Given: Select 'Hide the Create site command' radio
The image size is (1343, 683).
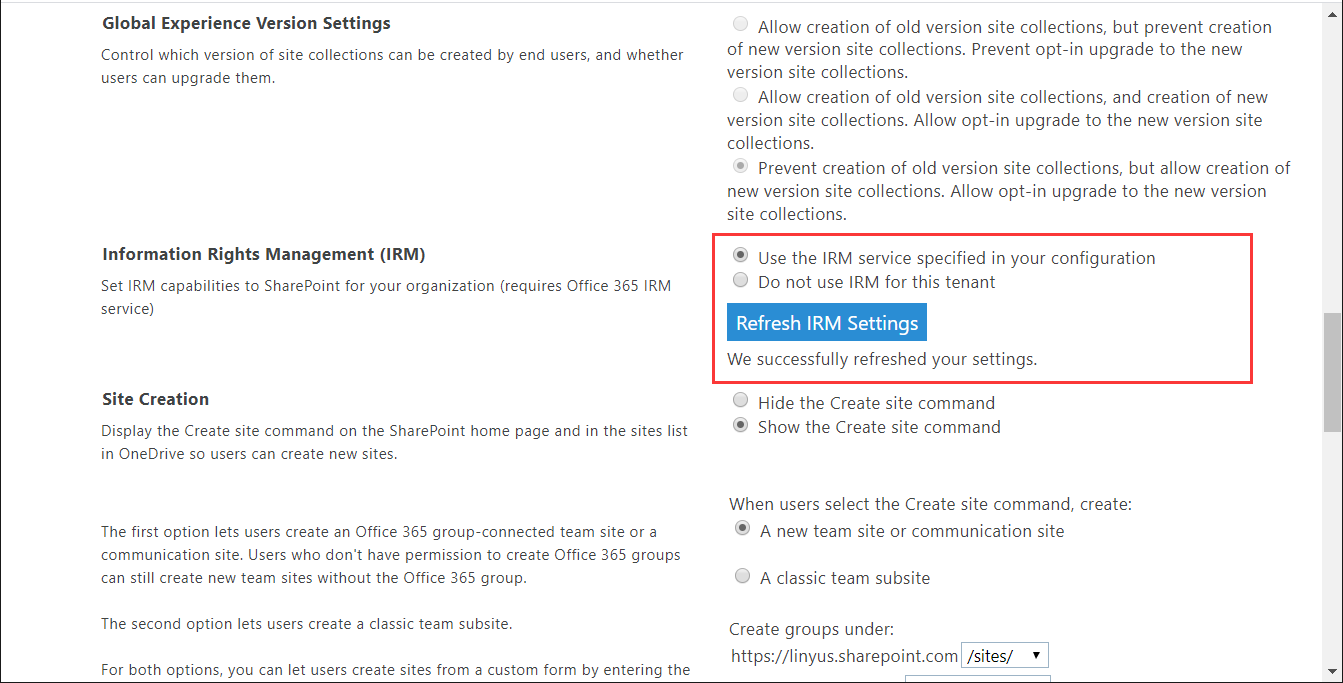Looking at the screenshot, I should coord(740,402).
